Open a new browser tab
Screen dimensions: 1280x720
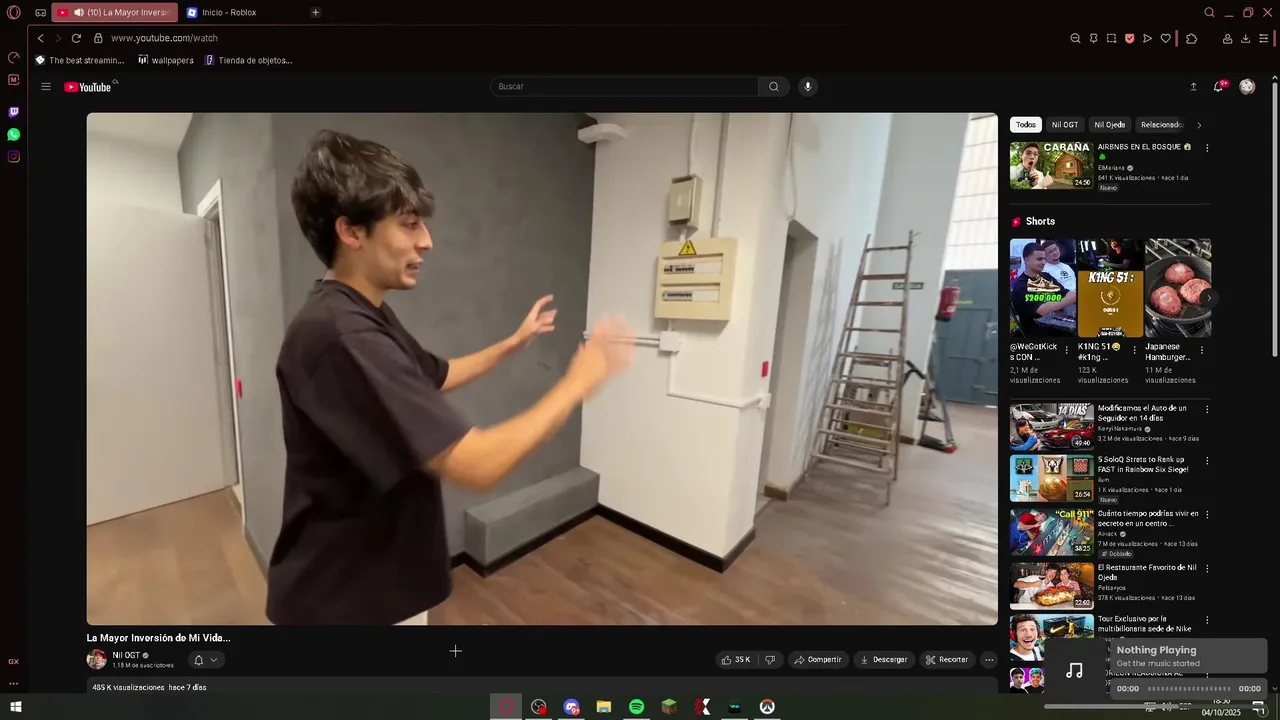coord(315,13)
